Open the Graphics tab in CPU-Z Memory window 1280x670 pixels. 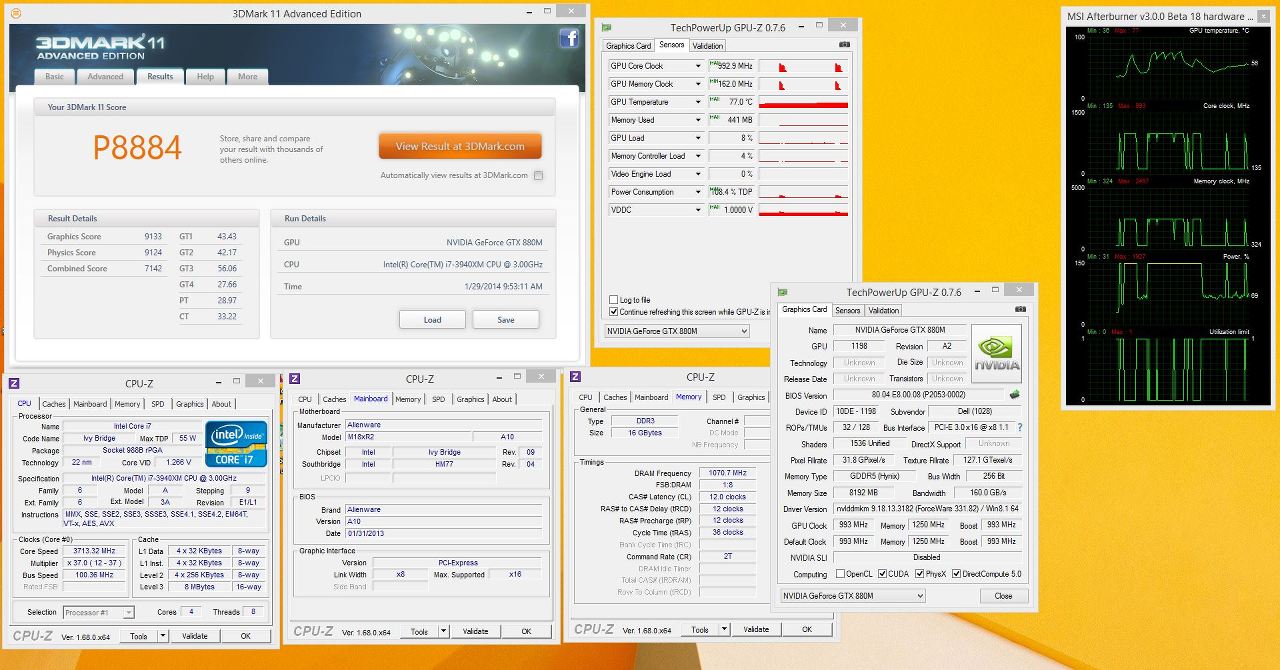point(751,397)
